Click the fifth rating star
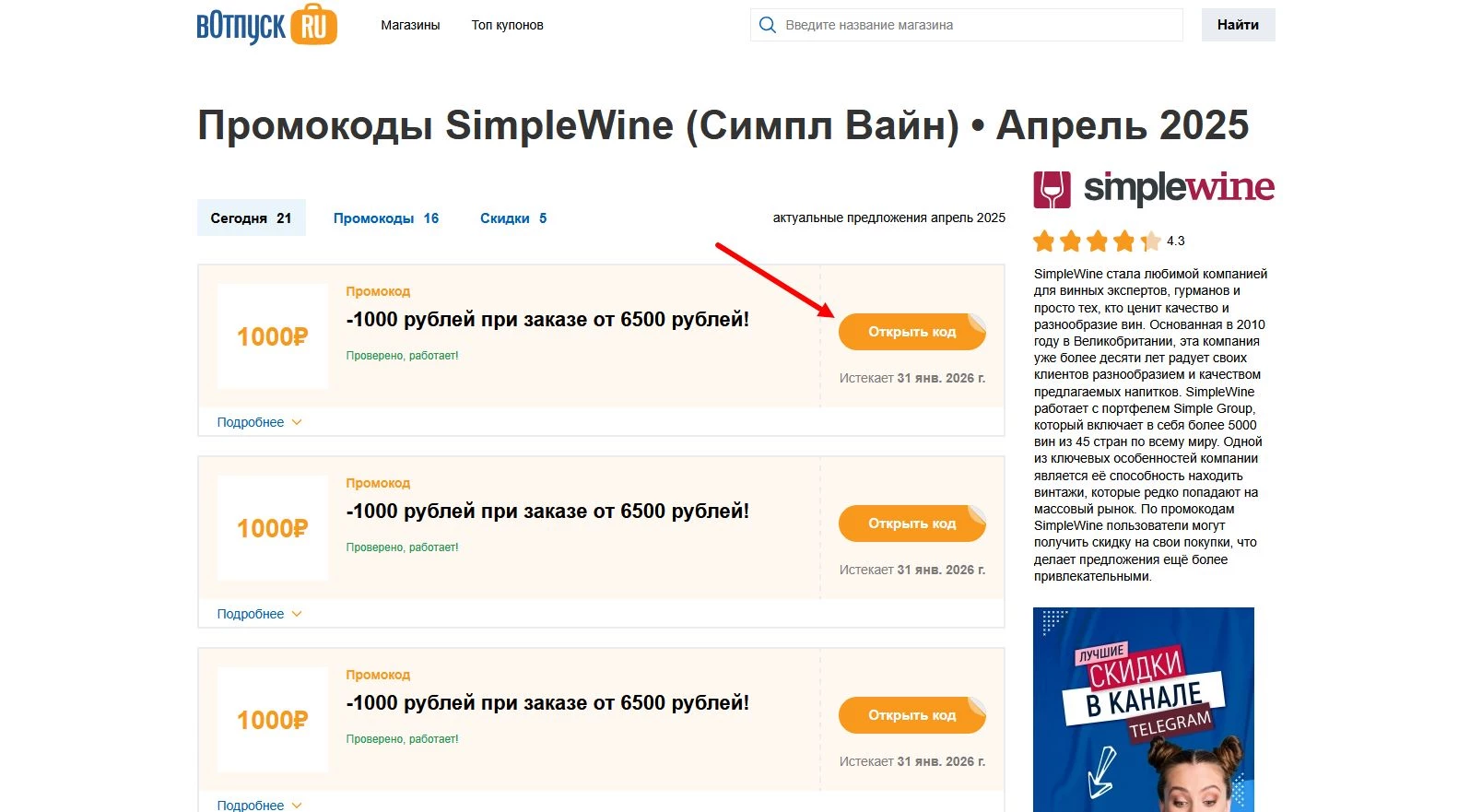Viewport: 1470px width, 812px height. coord(1150,241)
